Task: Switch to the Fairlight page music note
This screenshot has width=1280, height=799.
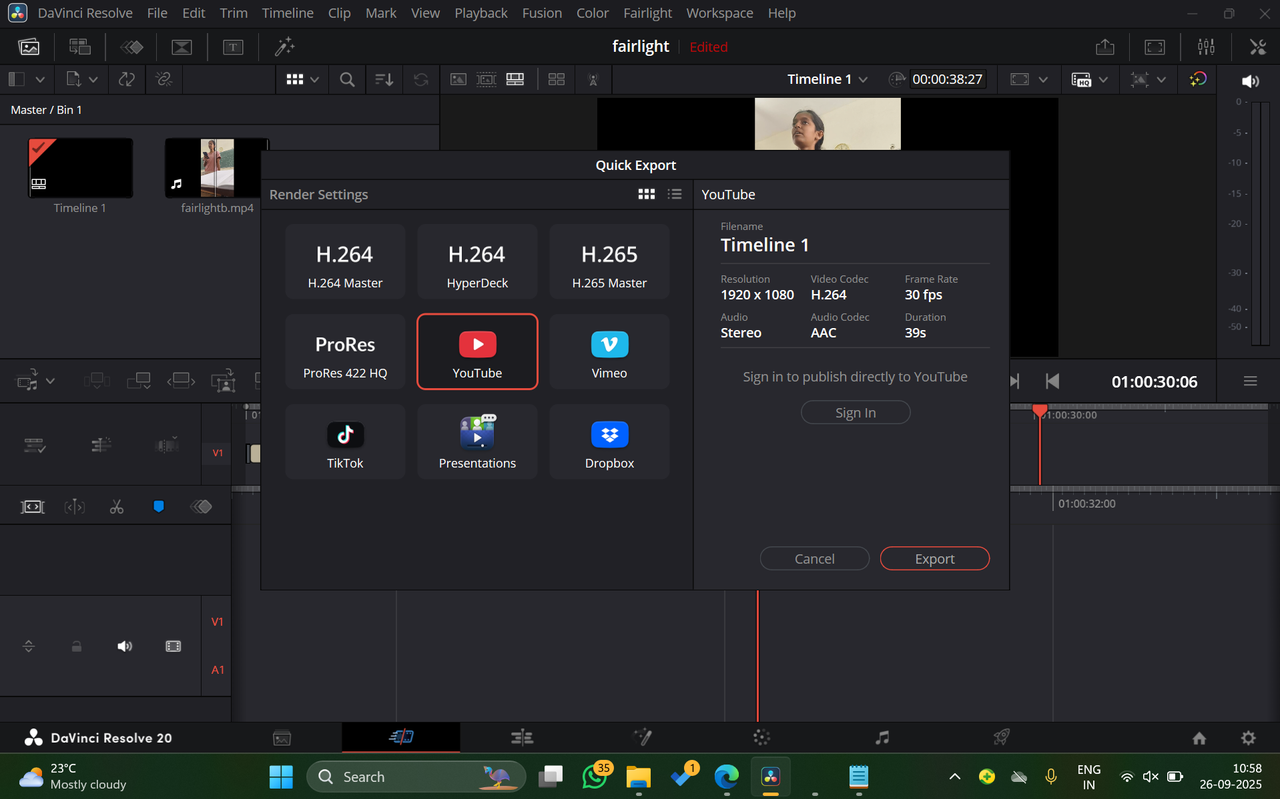Action: point(881,737)
